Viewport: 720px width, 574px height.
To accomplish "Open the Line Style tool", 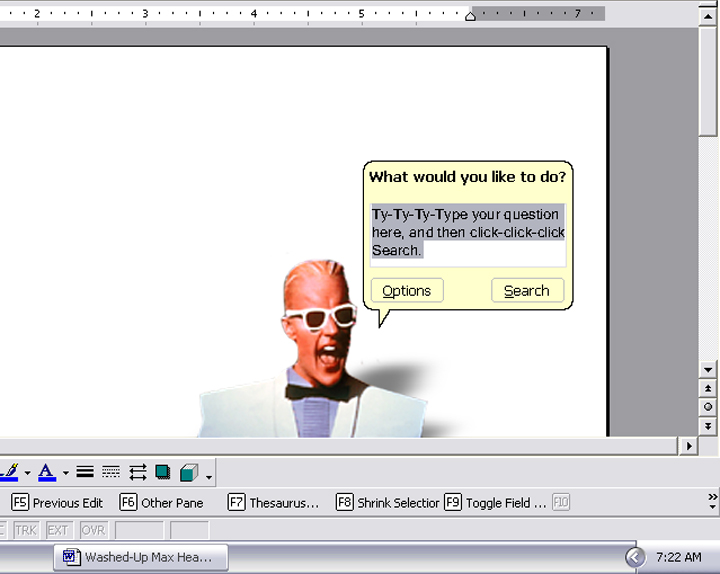I will point(86,472).
